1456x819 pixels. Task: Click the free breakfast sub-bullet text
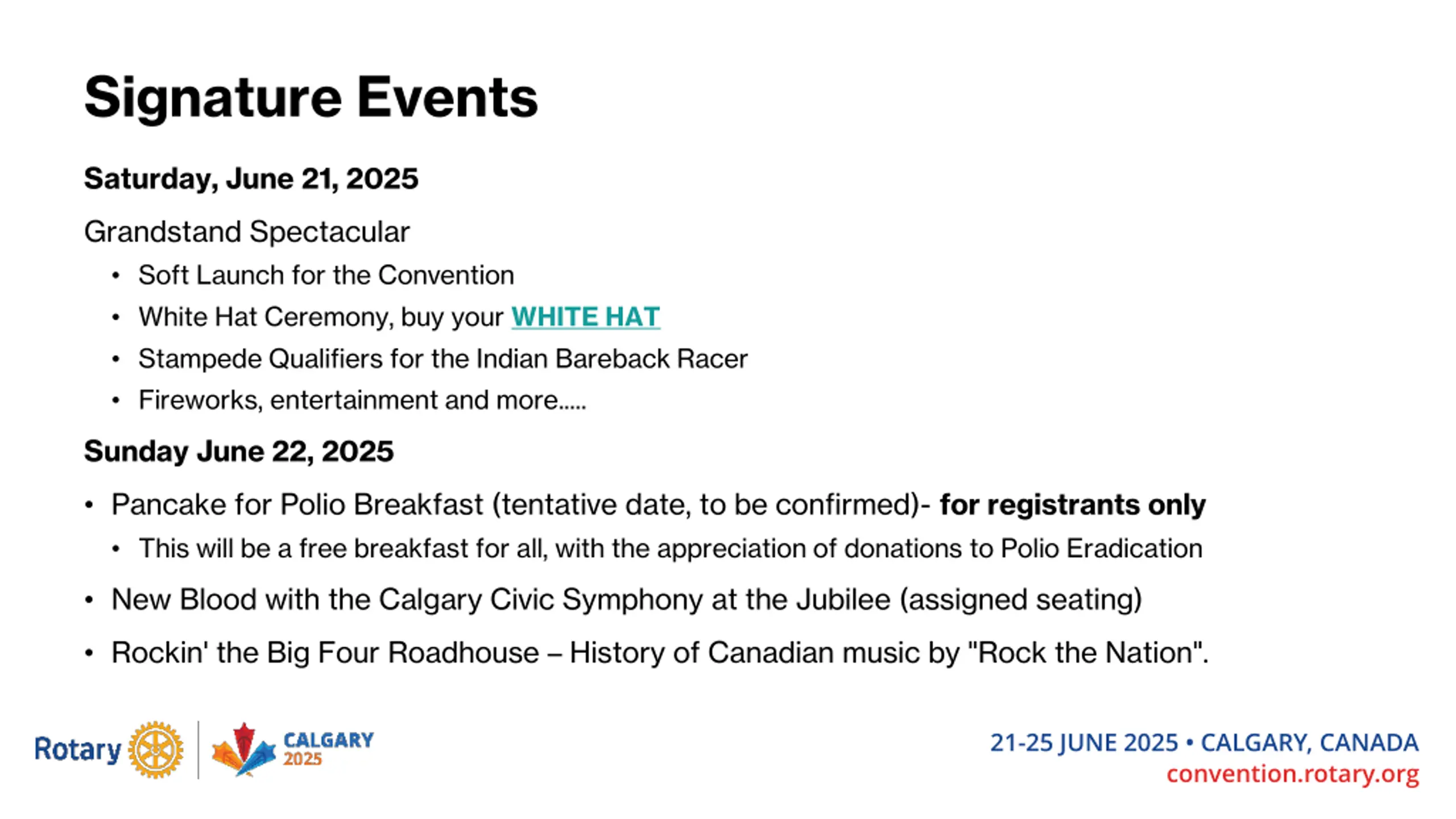point(671,549)
